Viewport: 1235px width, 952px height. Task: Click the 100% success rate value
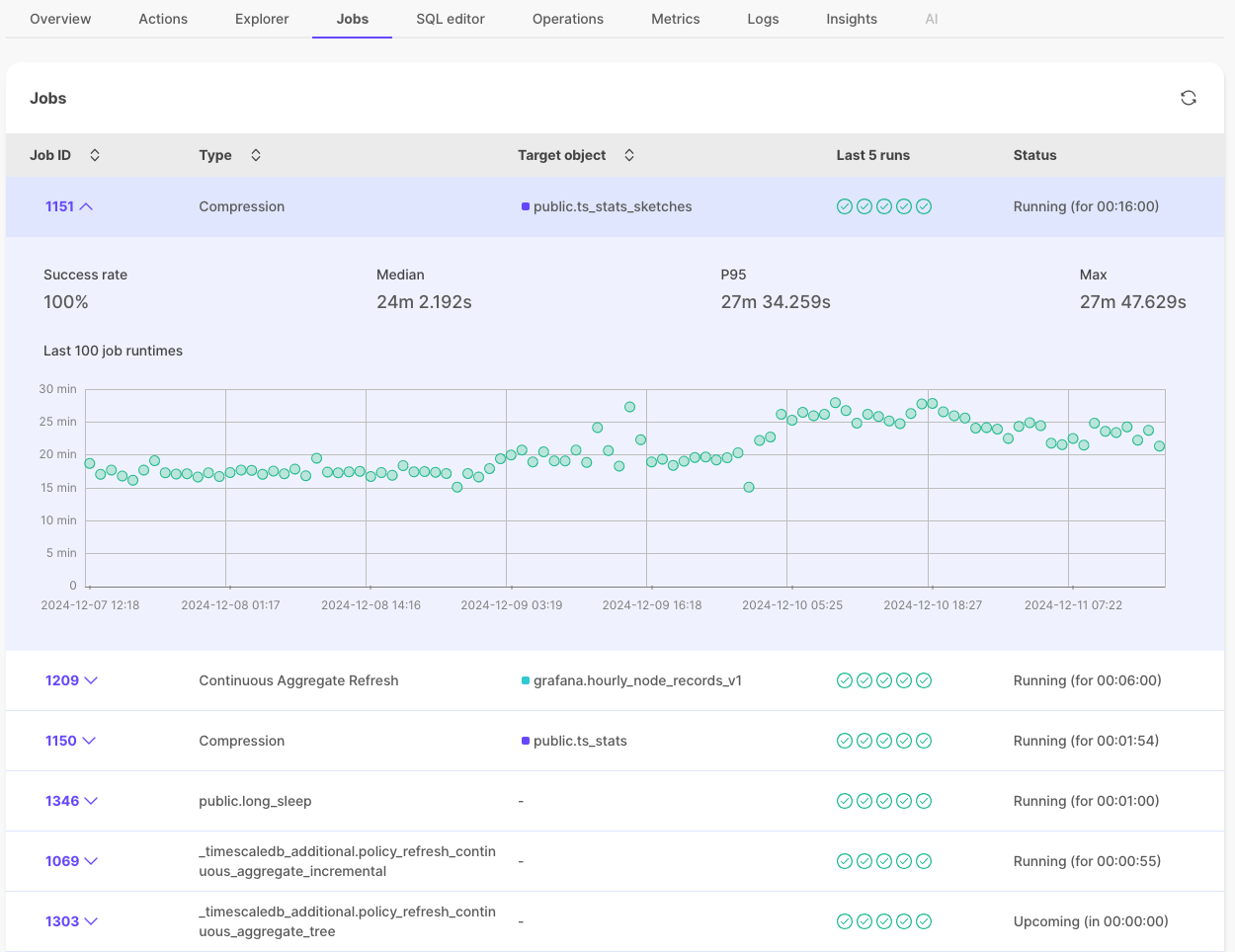66,302
